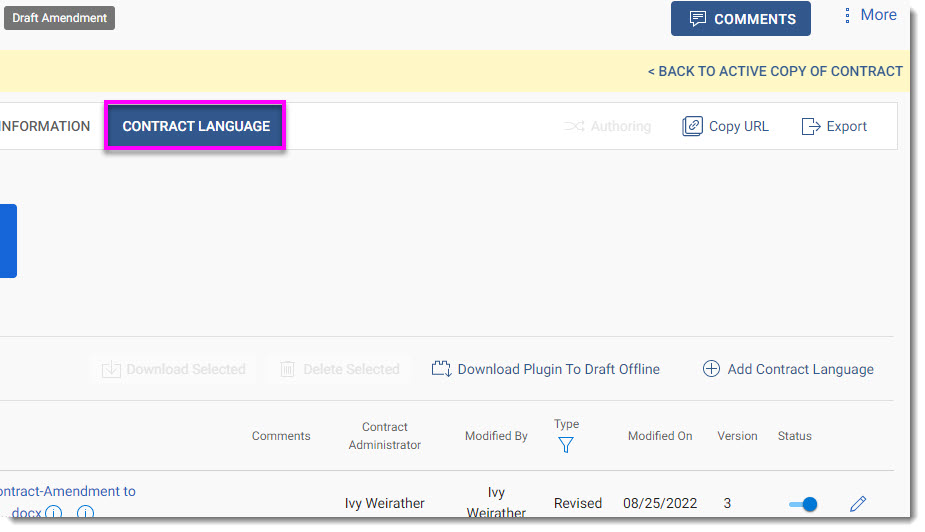Click the three-dot More menu
Screen dimensions: 925x532
click(847, 15)
